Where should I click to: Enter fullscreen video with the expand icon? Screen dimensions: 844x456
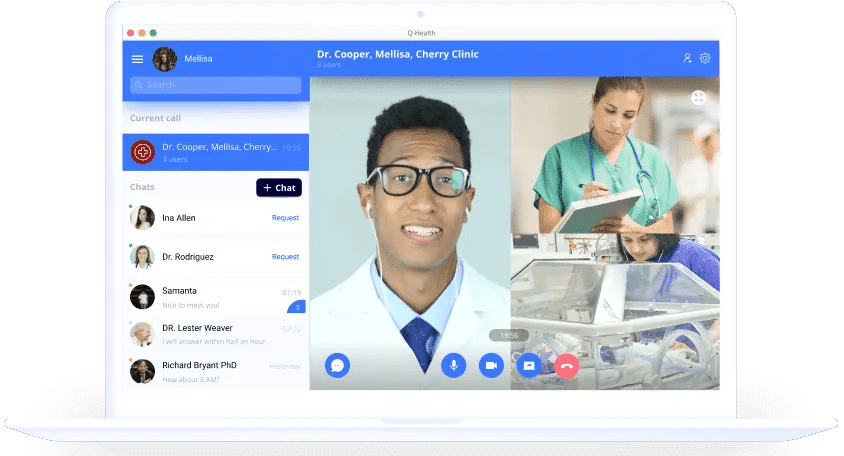point(698,97)
